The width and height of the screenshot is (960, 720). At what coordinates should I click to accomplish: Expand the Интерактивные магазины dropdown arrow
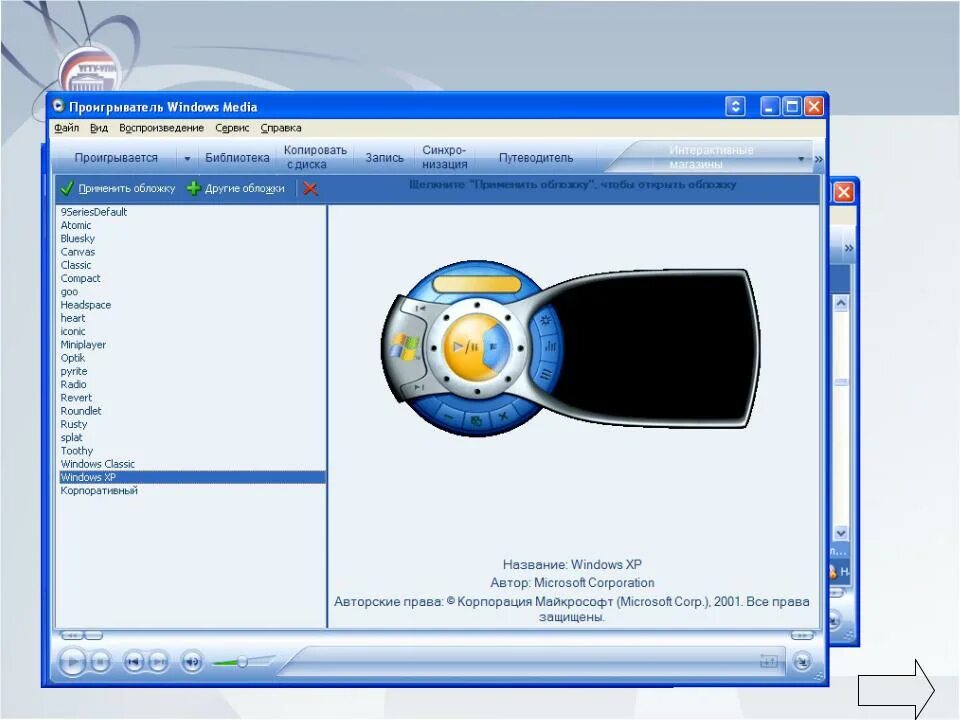point(801,159)
